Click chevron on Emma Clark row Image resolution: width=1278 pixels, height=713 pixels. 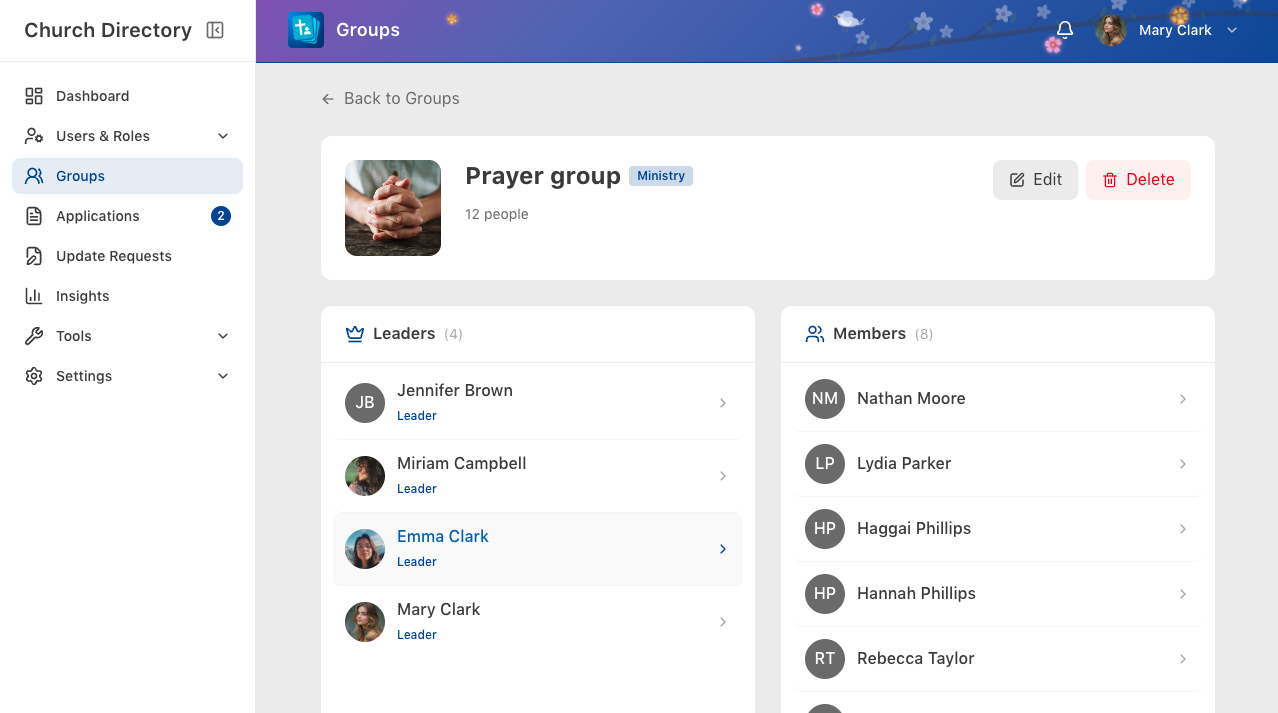click(x=723, y=549)
